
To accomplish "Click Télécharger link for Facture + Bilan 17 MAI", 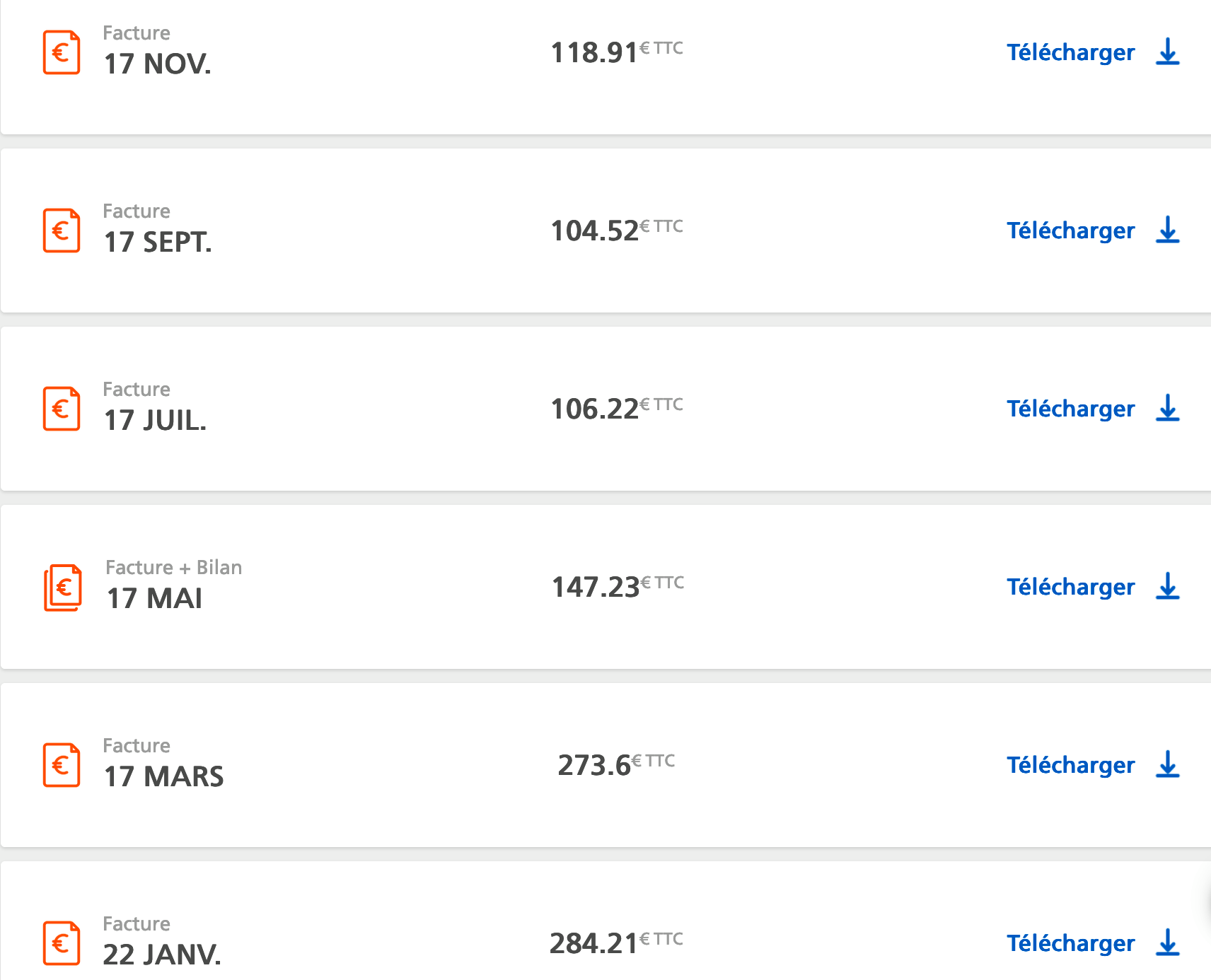I will click(x=1071, y=588).
